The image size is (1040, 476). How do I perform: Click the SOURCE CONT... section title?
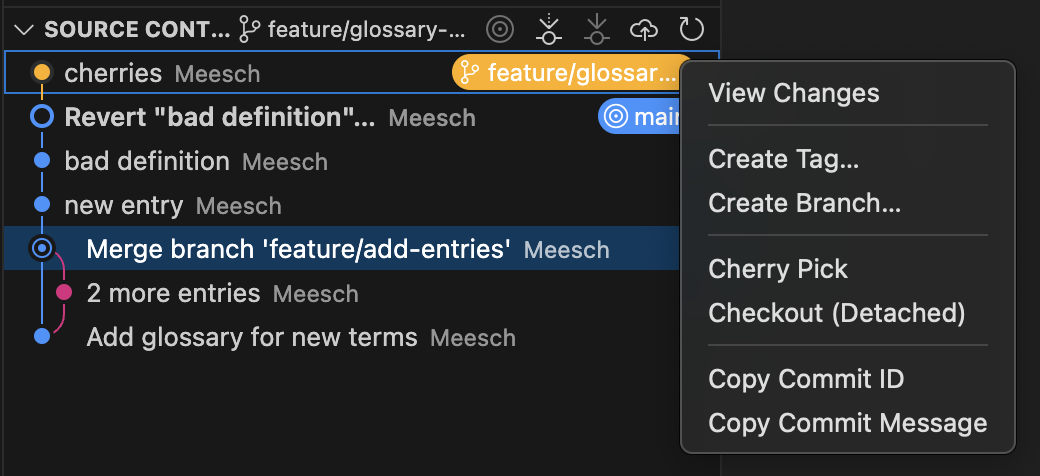pos(137,30)
